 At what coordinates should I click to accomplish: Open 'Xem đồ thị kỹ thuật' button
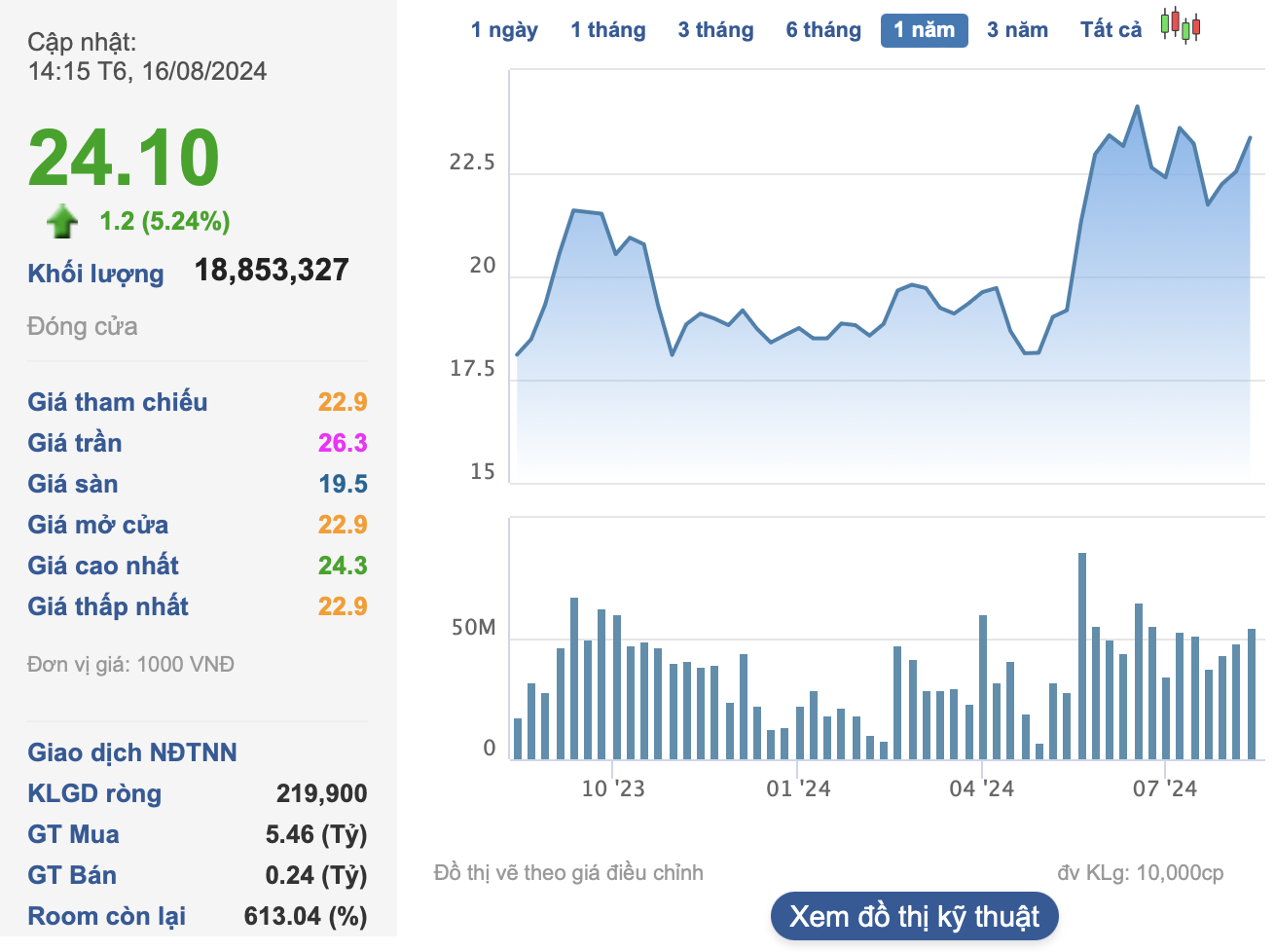point(914,916)
